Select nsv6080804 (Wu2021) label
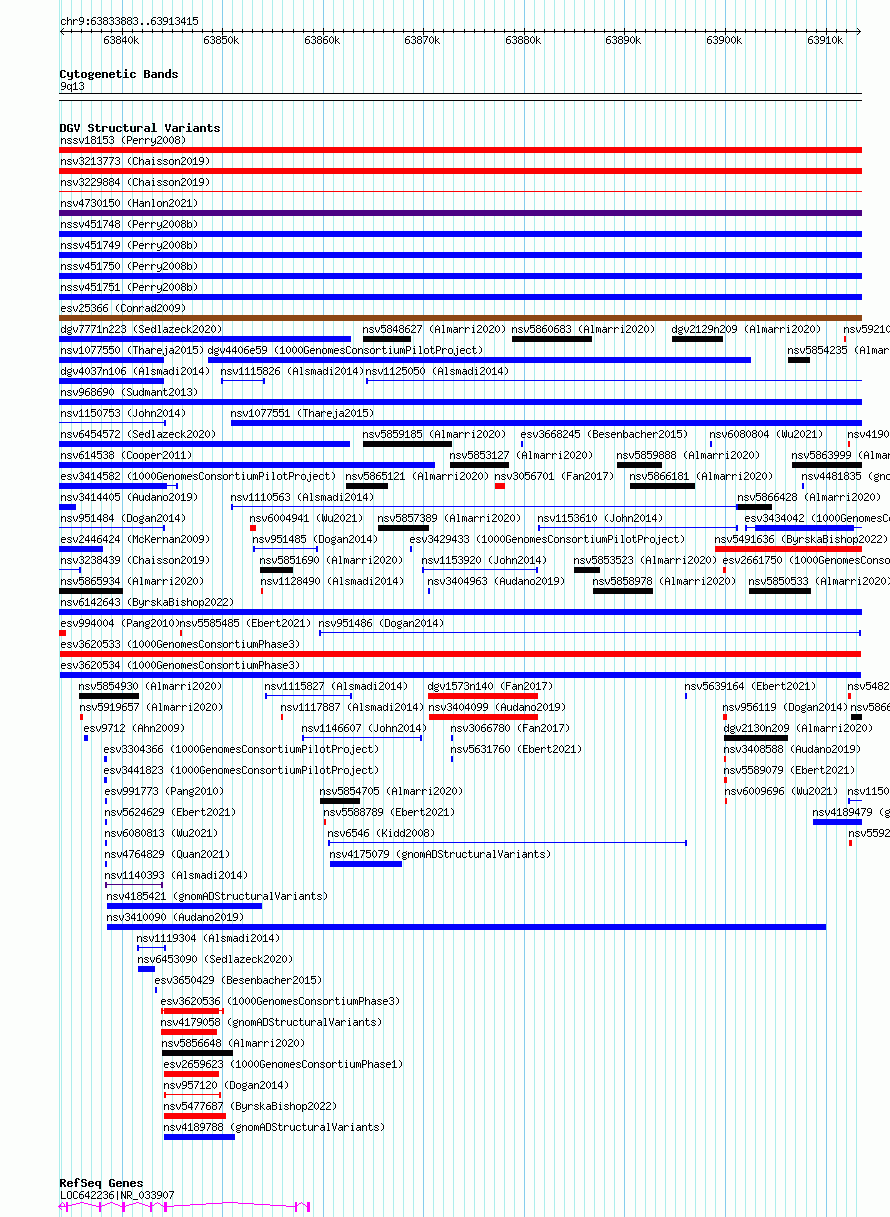The image size is (890, 1217). coord(766,434)
